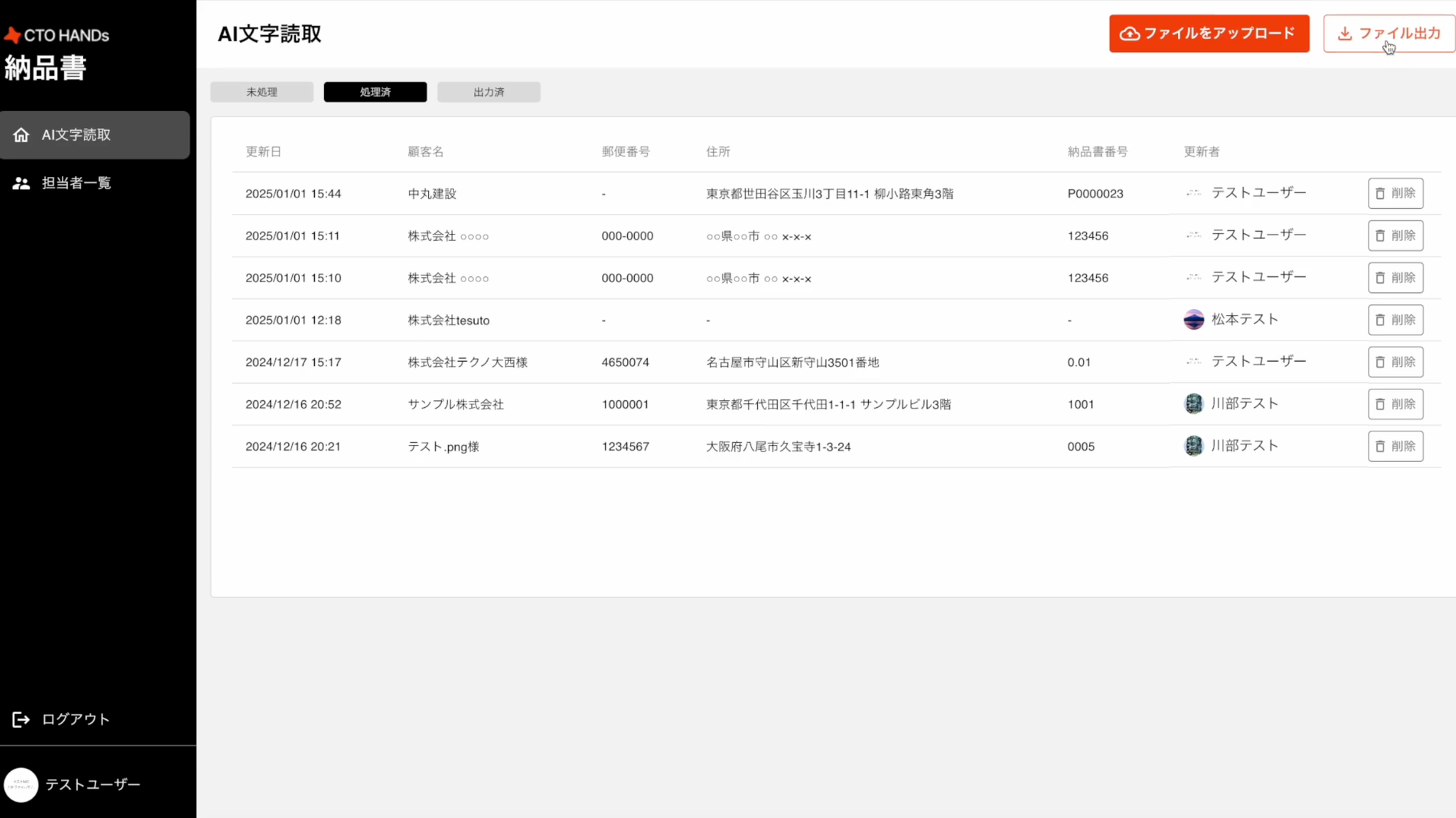Viewport: 1456px width, 818px height.
Task: Click the logout arrow icon
Action: (x=21, y=719)
